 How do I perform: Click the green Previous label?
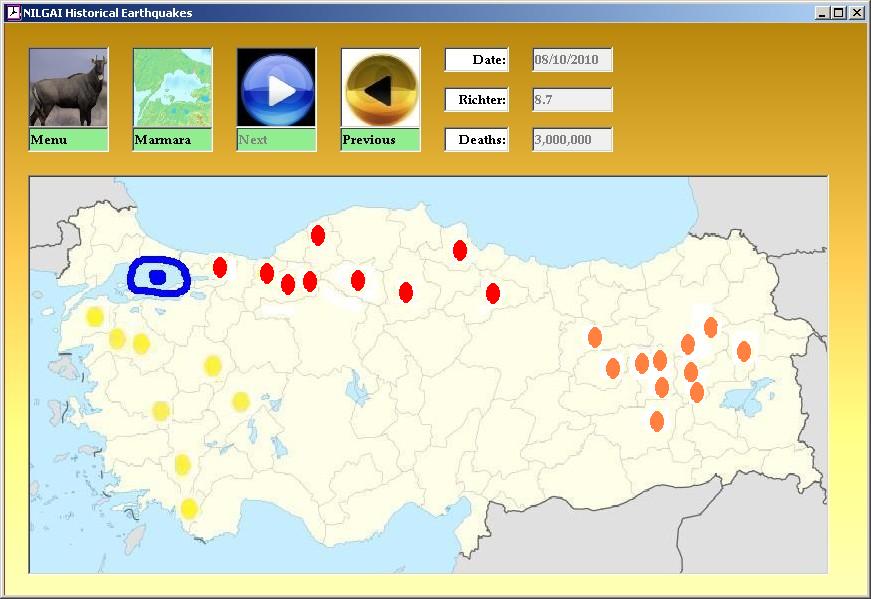pos(380,140)
